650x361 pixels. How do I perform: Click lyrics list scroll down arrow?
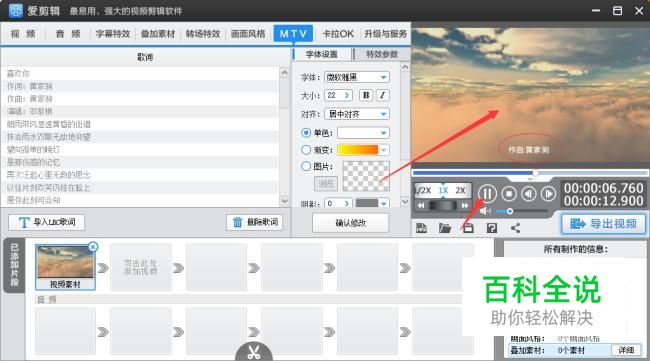[x=284, y=201]
